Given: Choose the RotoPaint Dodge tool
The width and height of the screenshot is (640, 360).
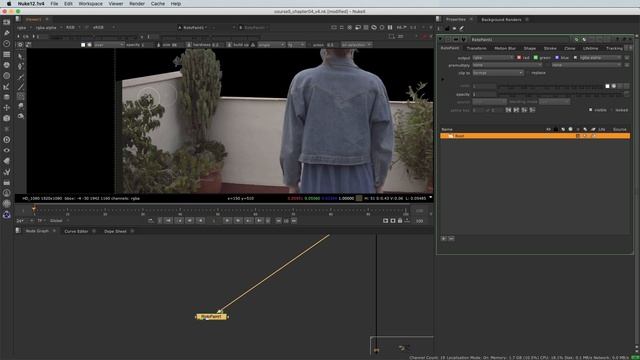Looking at the screenshot, I should [x=20, y=116].
